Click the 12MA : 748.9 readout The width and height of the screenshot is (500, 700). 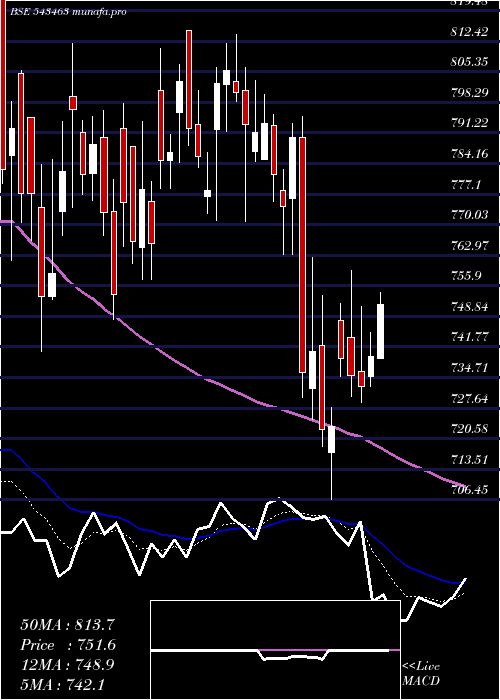67,664
